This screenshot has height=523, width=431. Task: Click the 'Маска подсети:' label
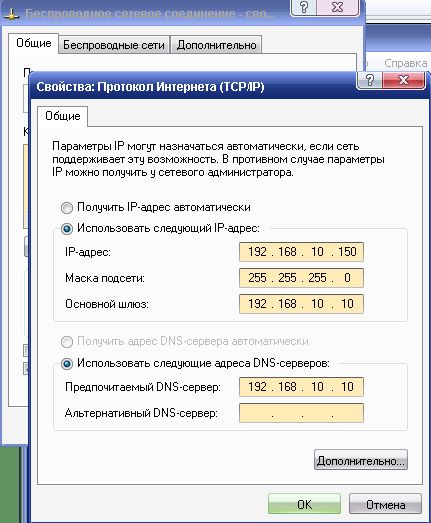[x=105, y=278]
